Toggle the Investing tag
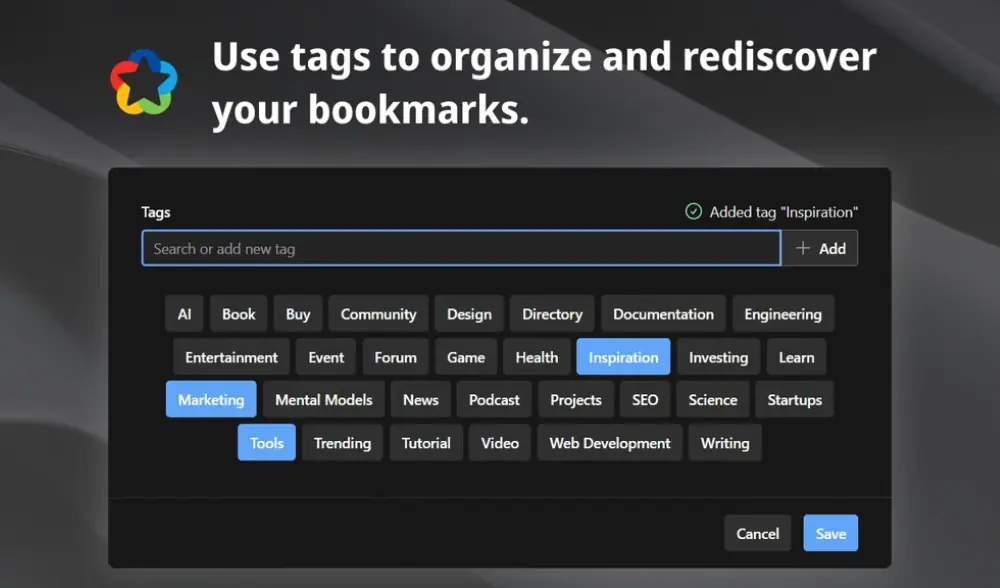Viewport: 1000px width, 588px height. (718, 357)
